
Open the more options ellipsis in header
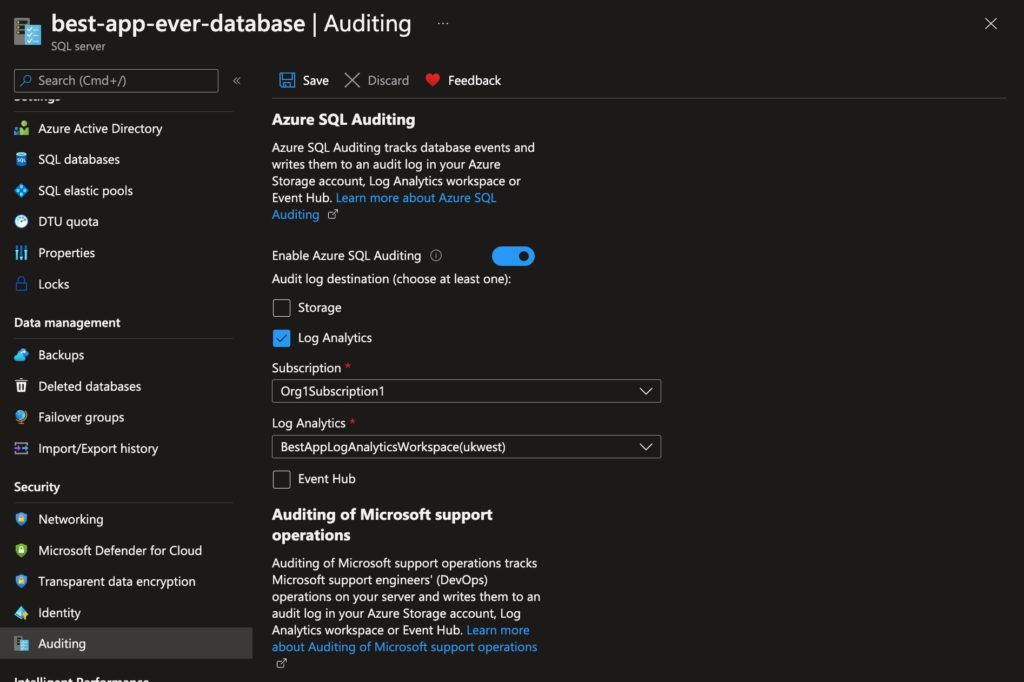[x=443, y=24]
